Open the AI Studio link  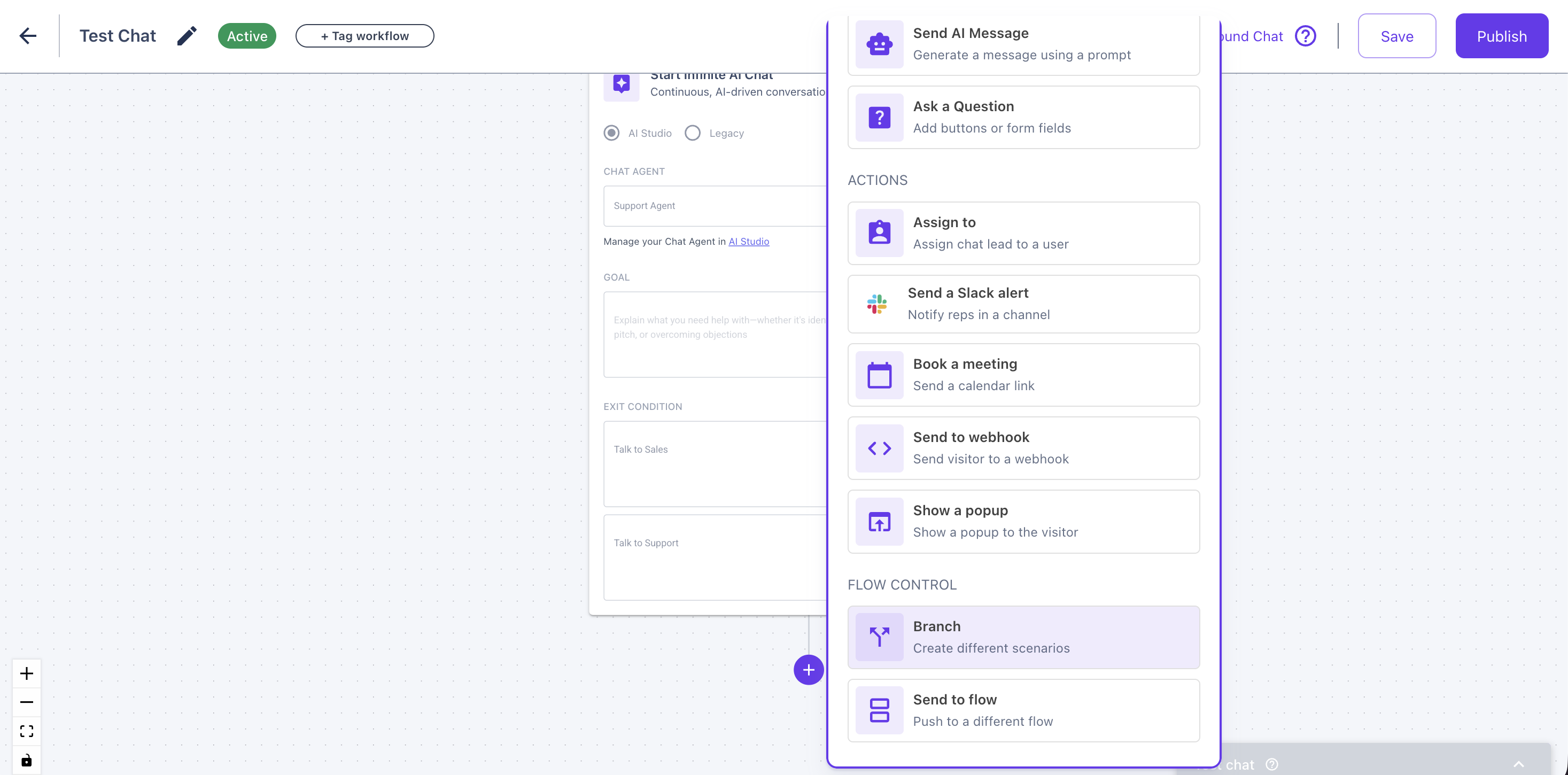pos(749,242)
